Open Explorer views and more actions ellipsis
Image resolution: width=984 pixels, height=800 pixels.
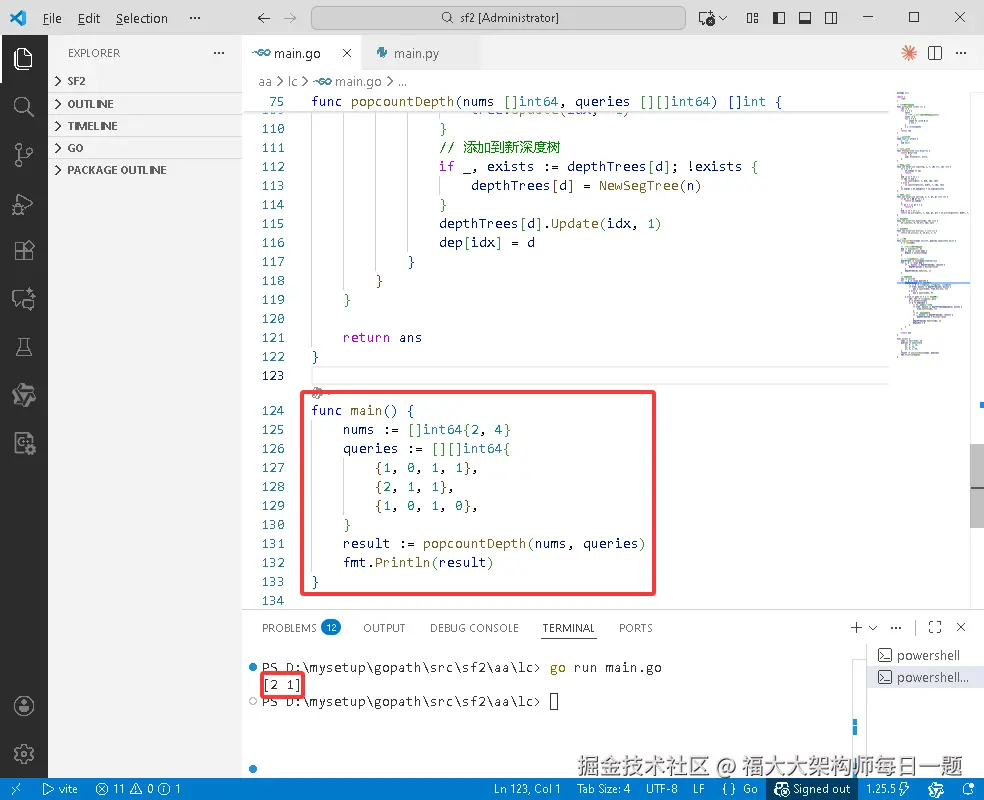(218, 53)
